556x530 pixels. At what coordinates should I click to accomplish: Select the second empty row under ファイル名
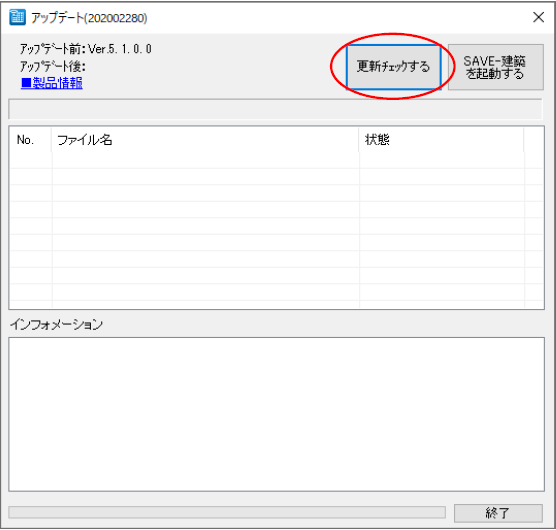point(206,177)
